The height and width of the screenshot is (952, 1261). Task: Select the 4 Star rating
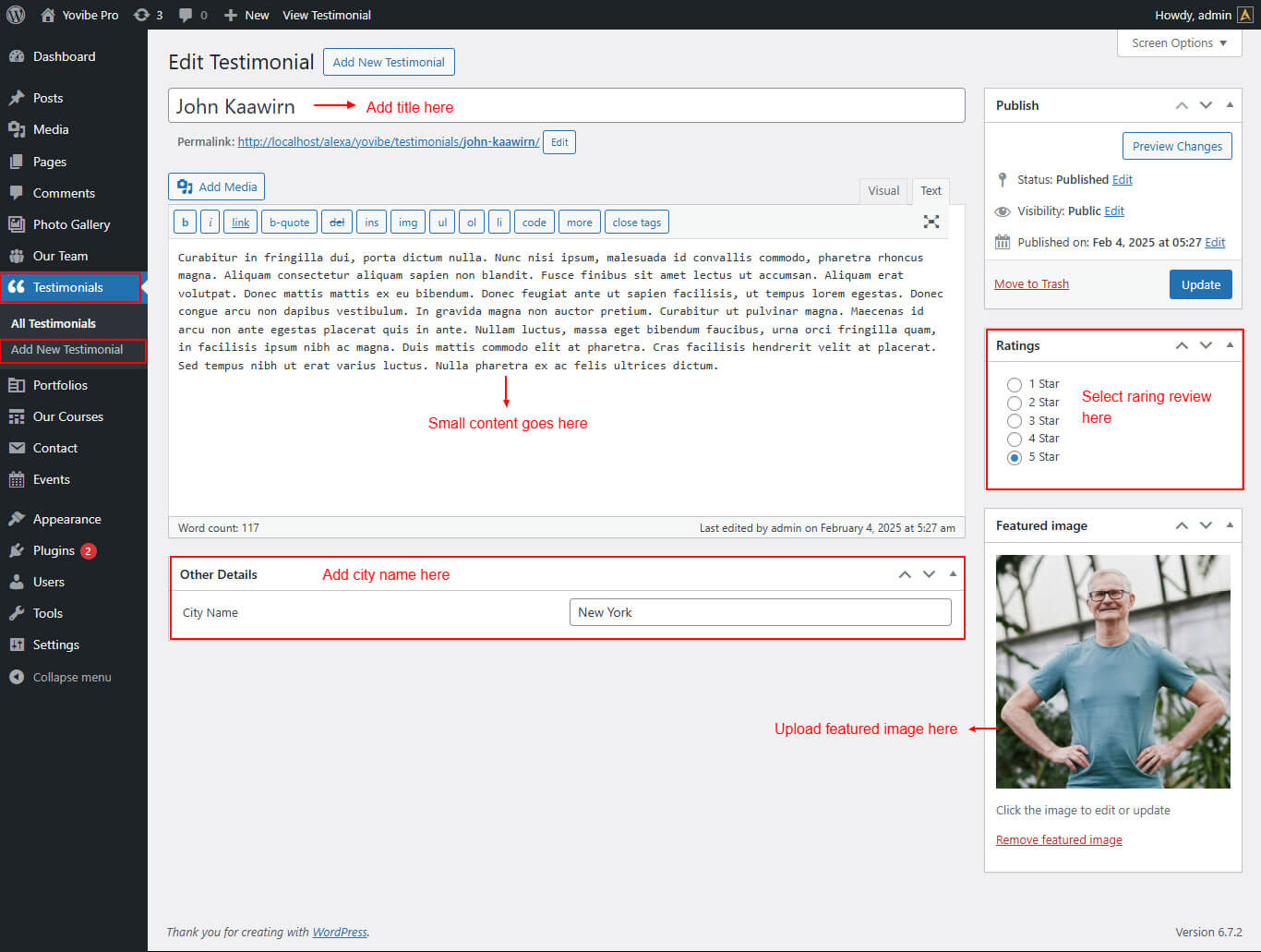coord(1015,439)
